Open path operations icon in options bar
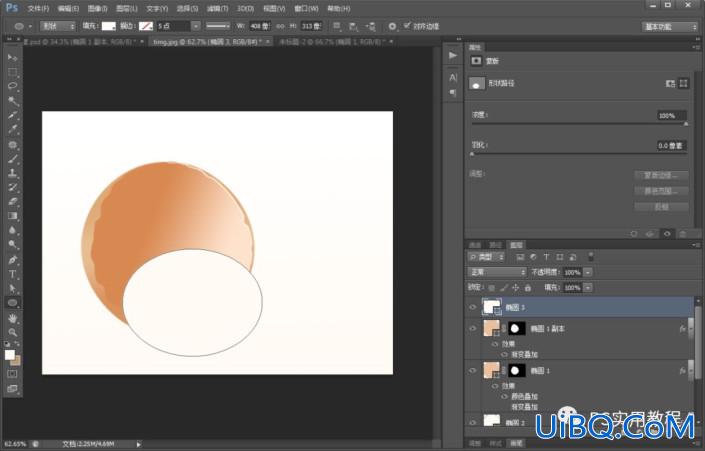This screenshot has height=451, width=705. pyautogui.click(x=337, y=27)
